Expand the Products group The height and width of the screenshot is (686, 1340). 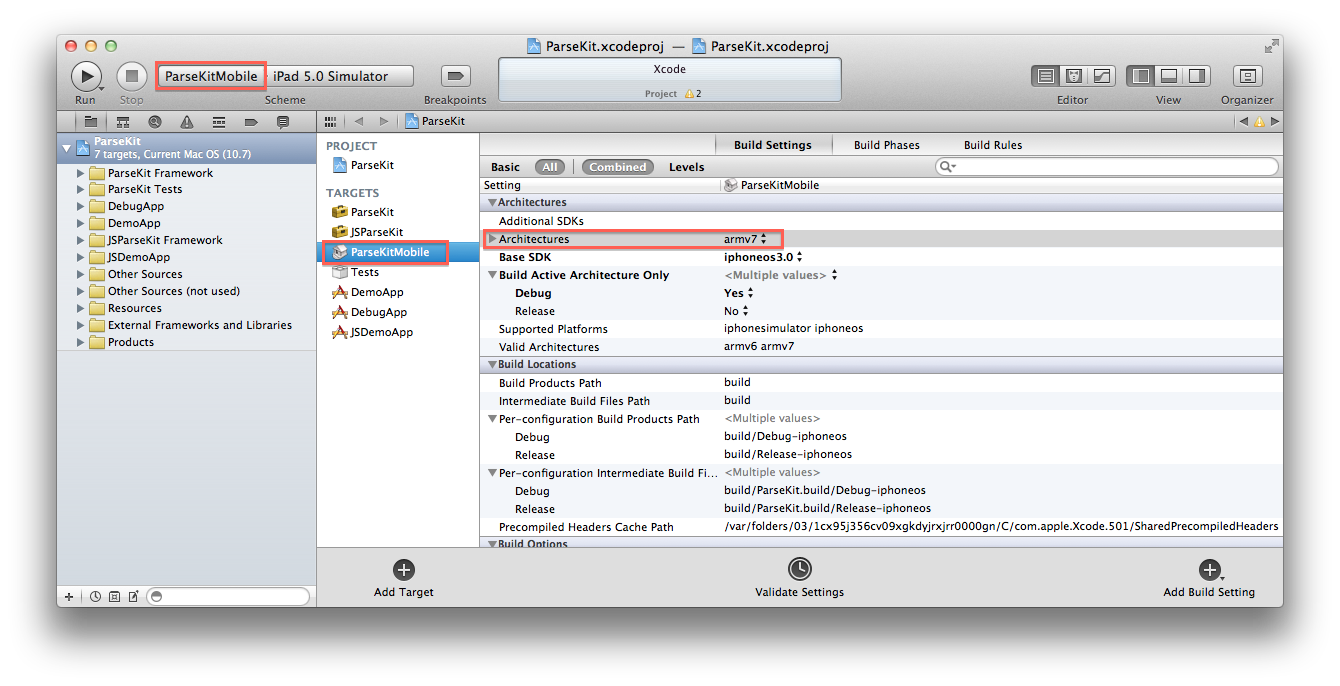81,342
